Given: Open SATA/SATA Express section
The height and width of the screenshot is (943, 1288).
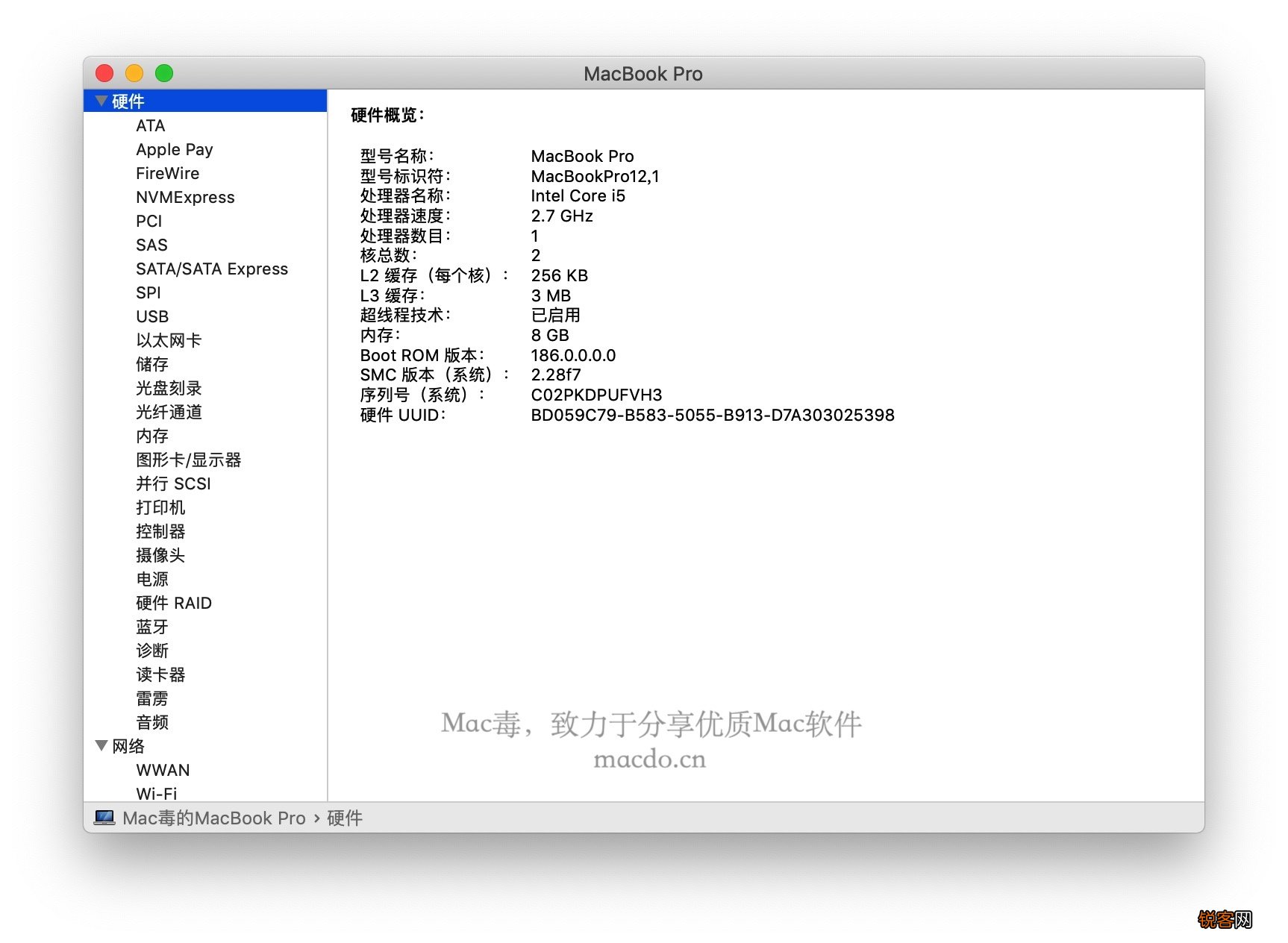Looking at the screenshot, I should [x=212, y=269].
